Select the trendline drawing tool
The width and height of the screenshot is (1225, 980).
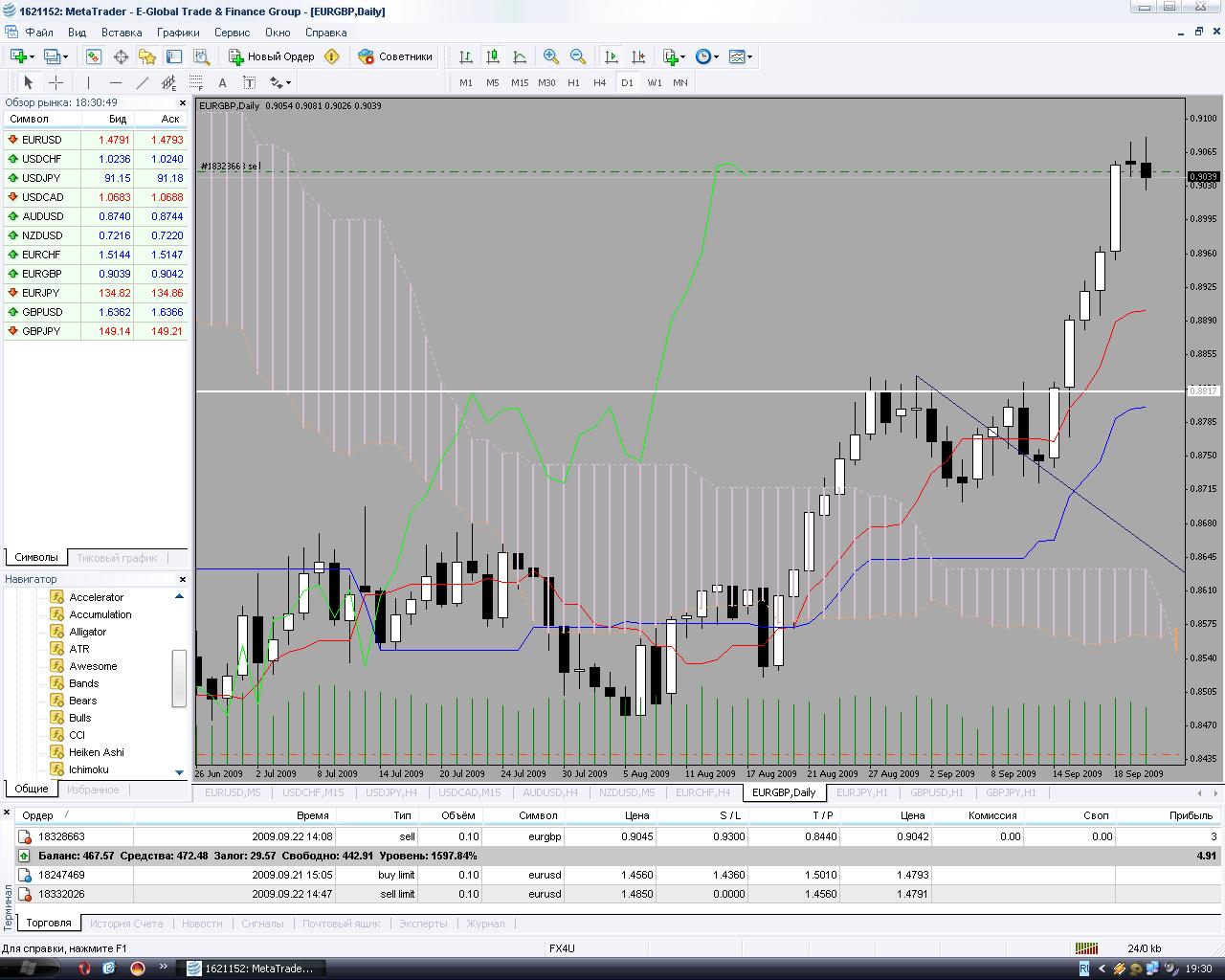[x=142, y=82]
